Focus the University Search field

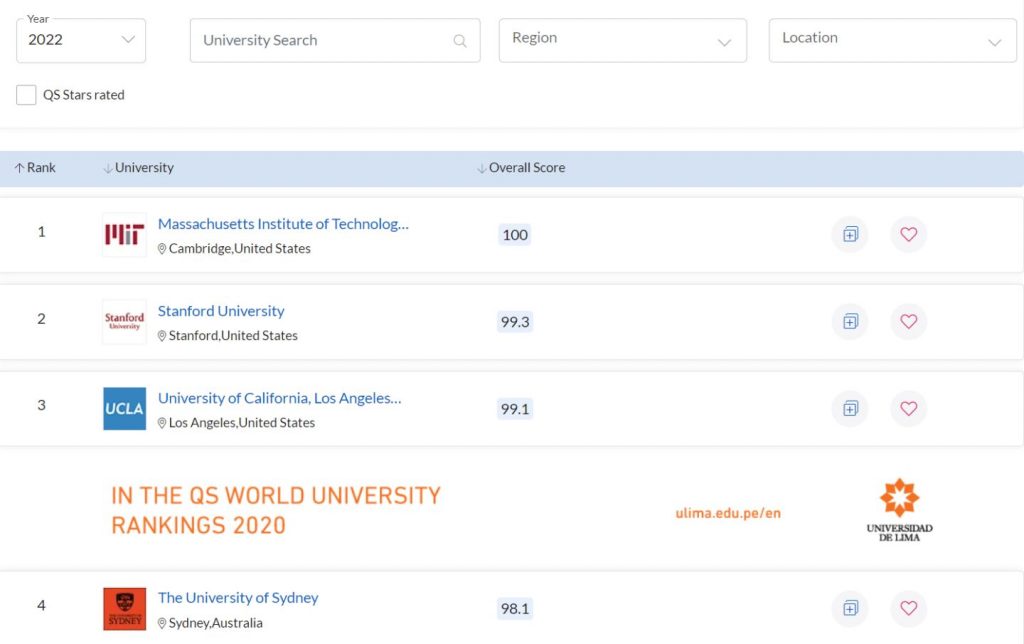335,40
